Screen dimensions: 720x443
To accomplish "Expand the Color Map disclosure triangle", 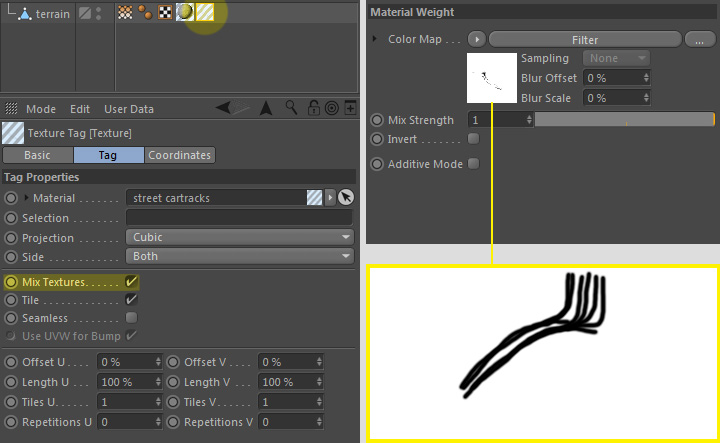I will 375,39.
